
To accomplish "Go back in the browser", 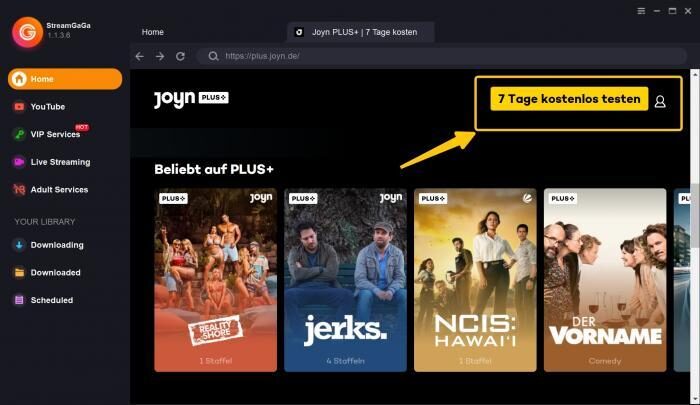I will 140,56.
